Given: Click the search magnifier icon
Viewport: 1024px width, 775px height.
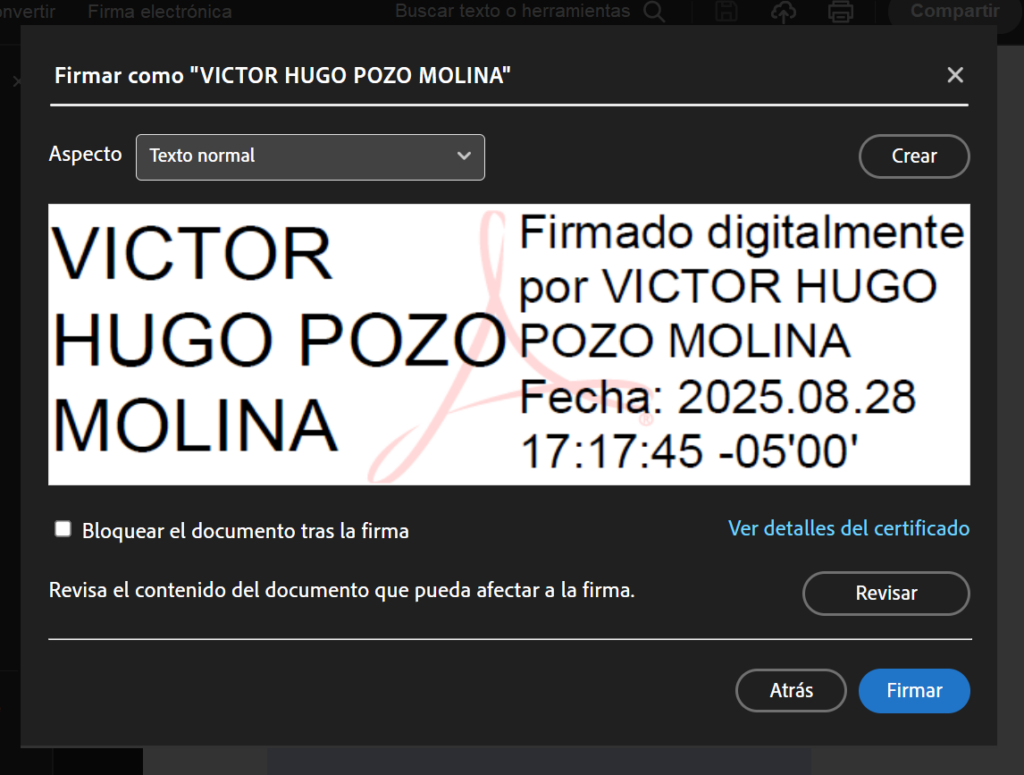Looking at the screenshot, I should click(653, 11).
